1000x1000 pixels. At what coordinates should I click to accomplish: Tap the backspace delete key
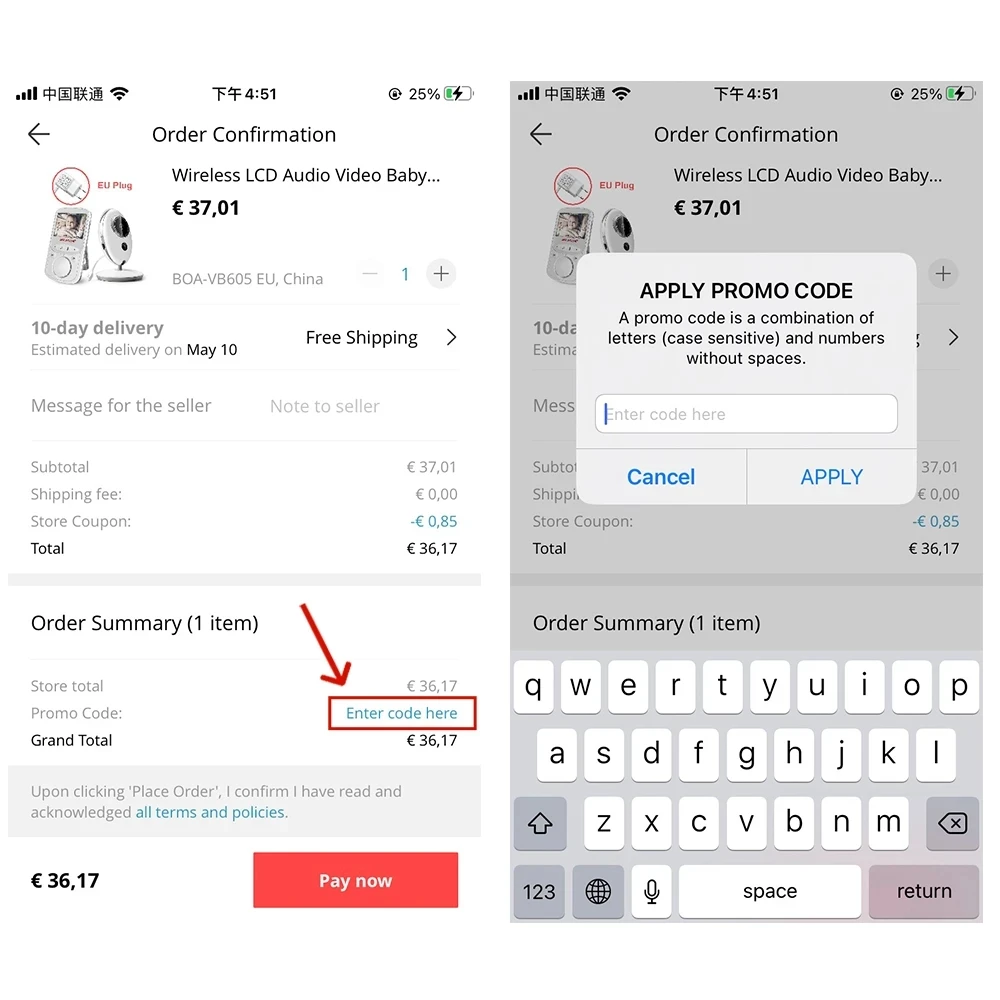[953, 823]
